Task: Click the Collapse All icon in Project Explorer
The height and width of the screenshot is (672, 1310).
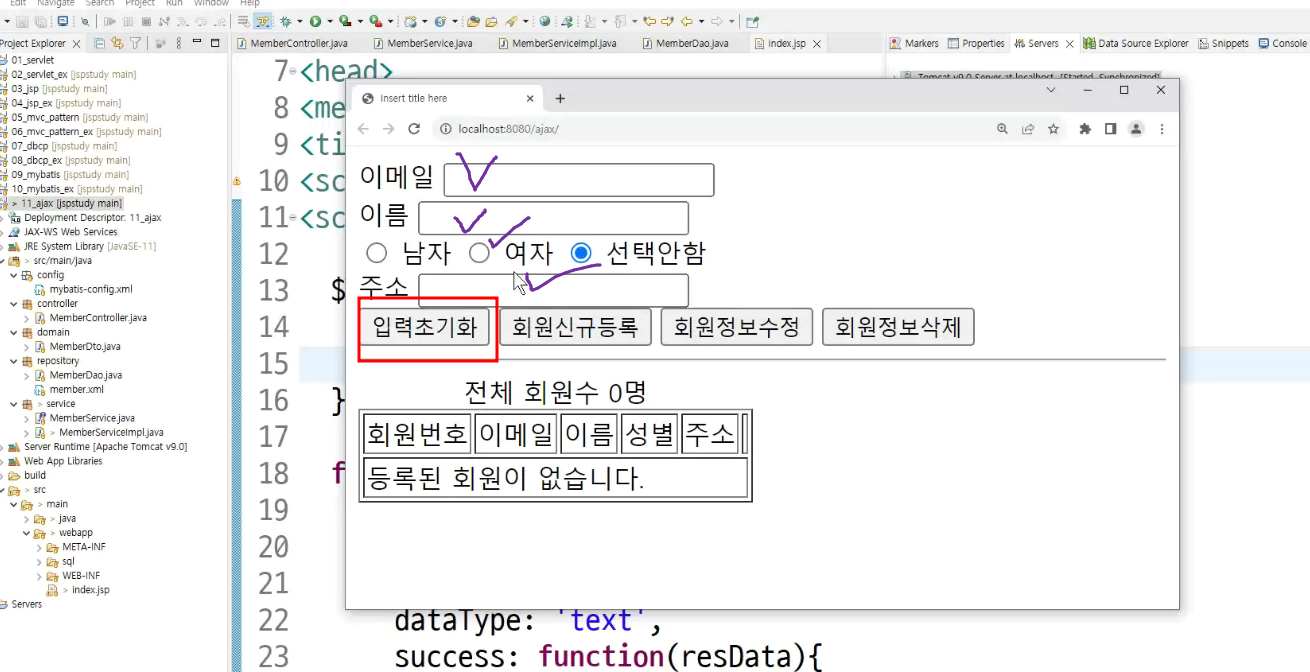Action: tap(99, 43)
